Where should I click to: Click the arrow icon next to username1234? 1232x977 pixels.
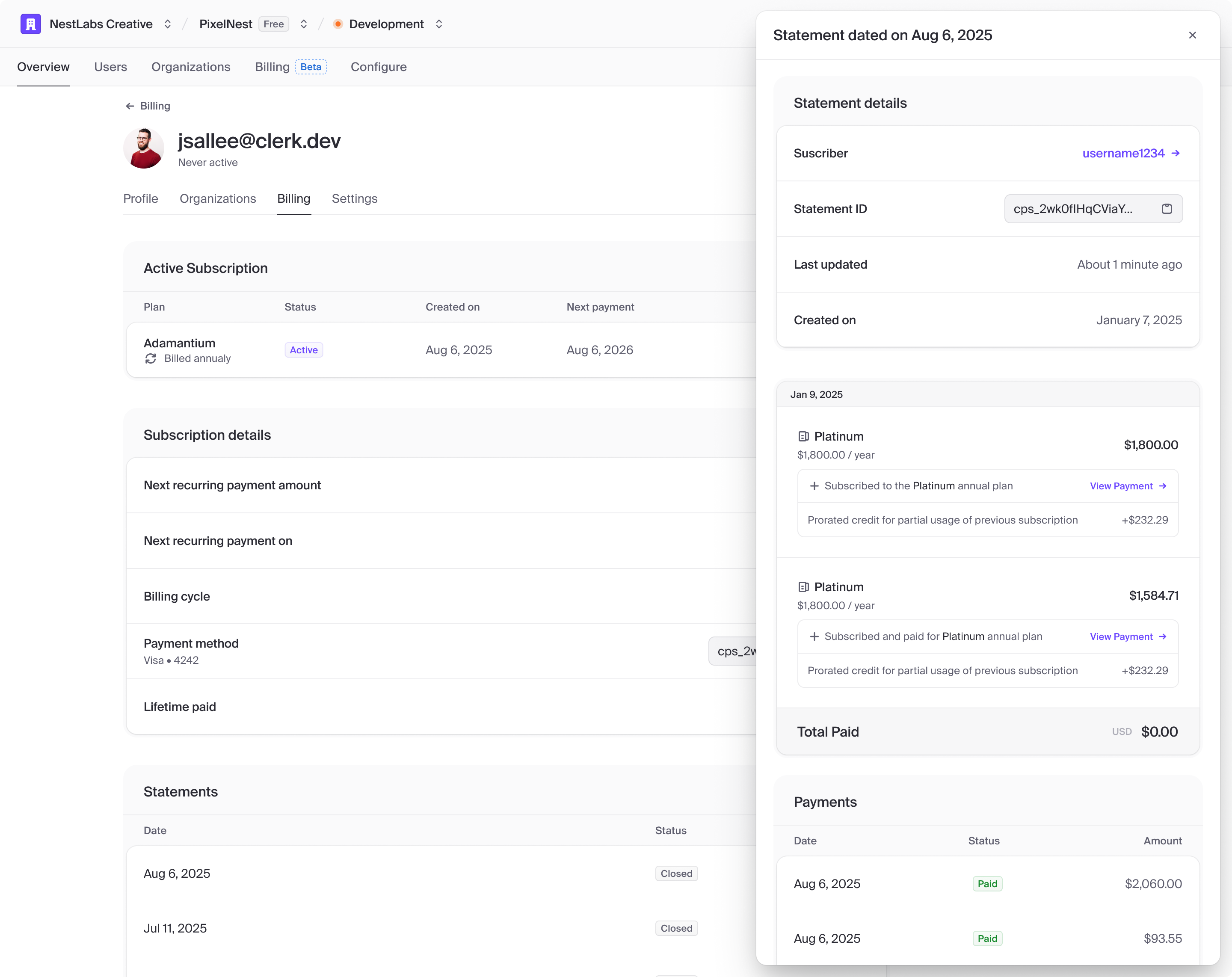1176,153
